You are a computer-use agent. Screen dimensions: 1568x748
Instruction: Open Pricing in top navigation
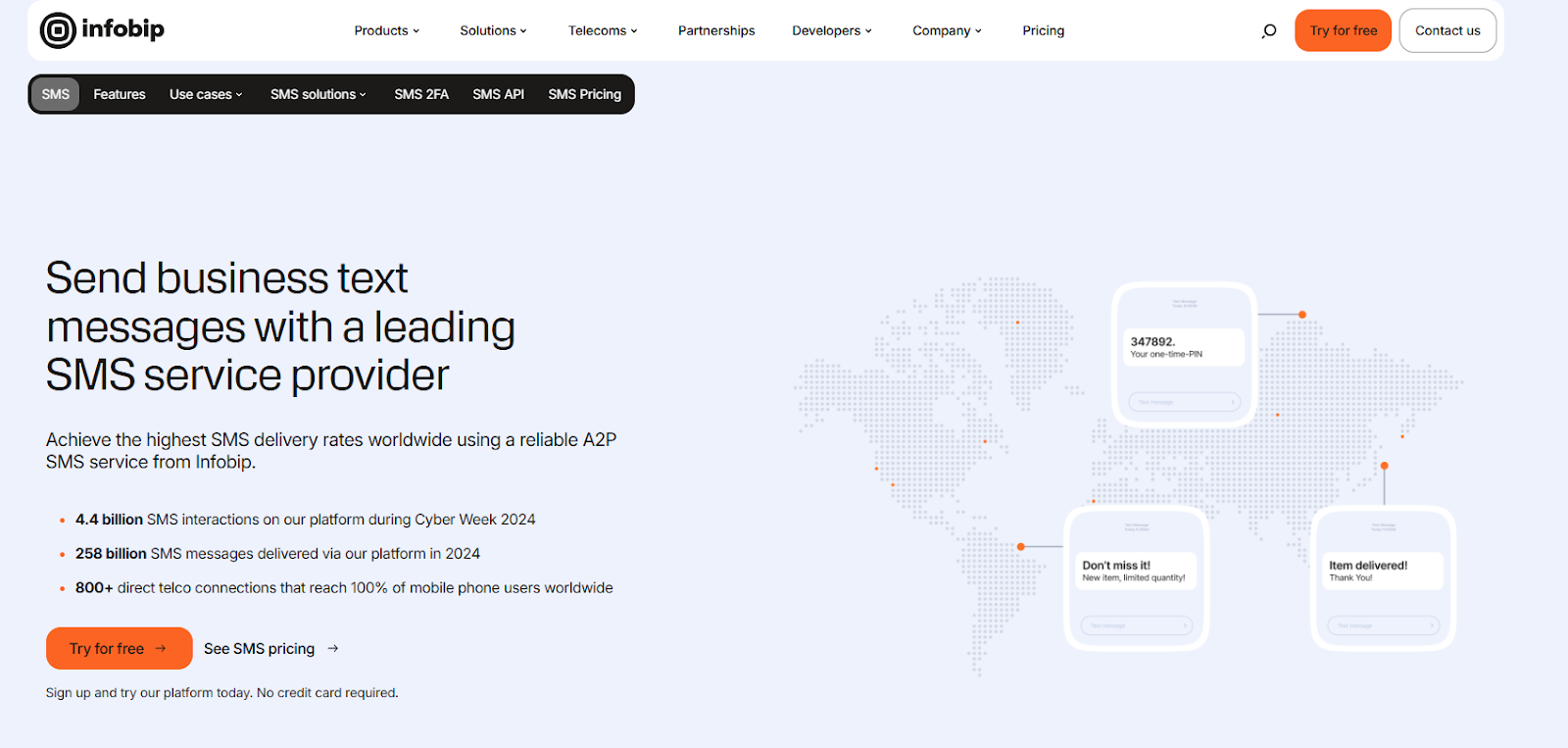coord(1043,30)
